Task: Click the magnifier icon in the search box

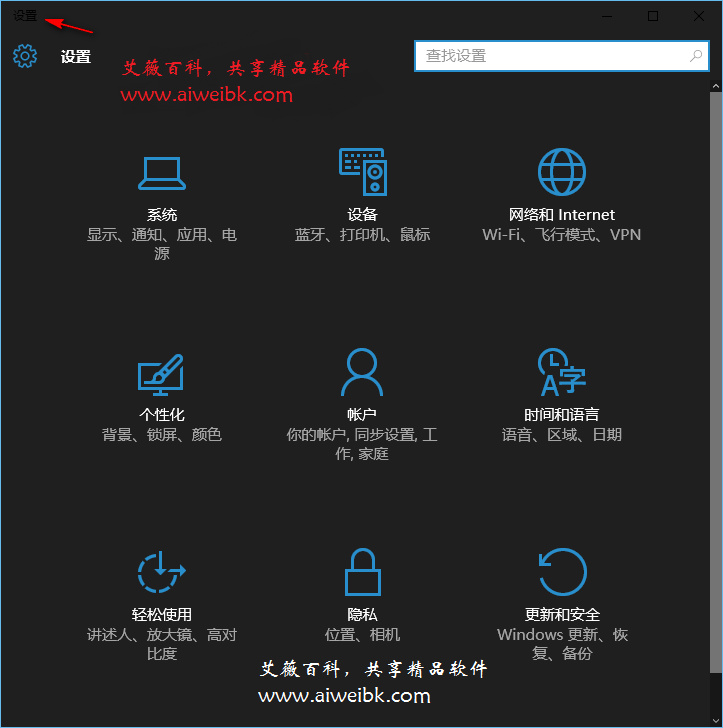Action: 695,56
